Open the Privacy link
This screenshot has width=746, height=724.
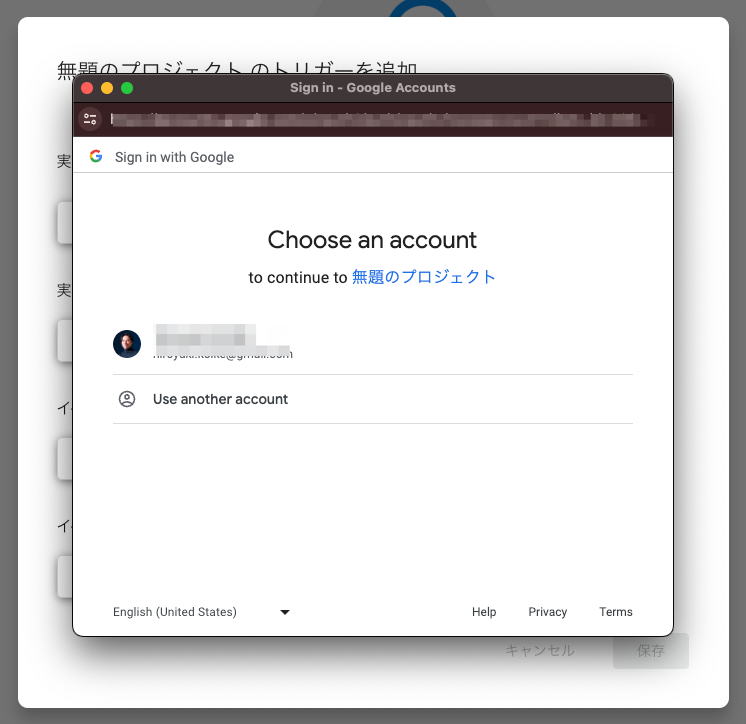point(548,612)
